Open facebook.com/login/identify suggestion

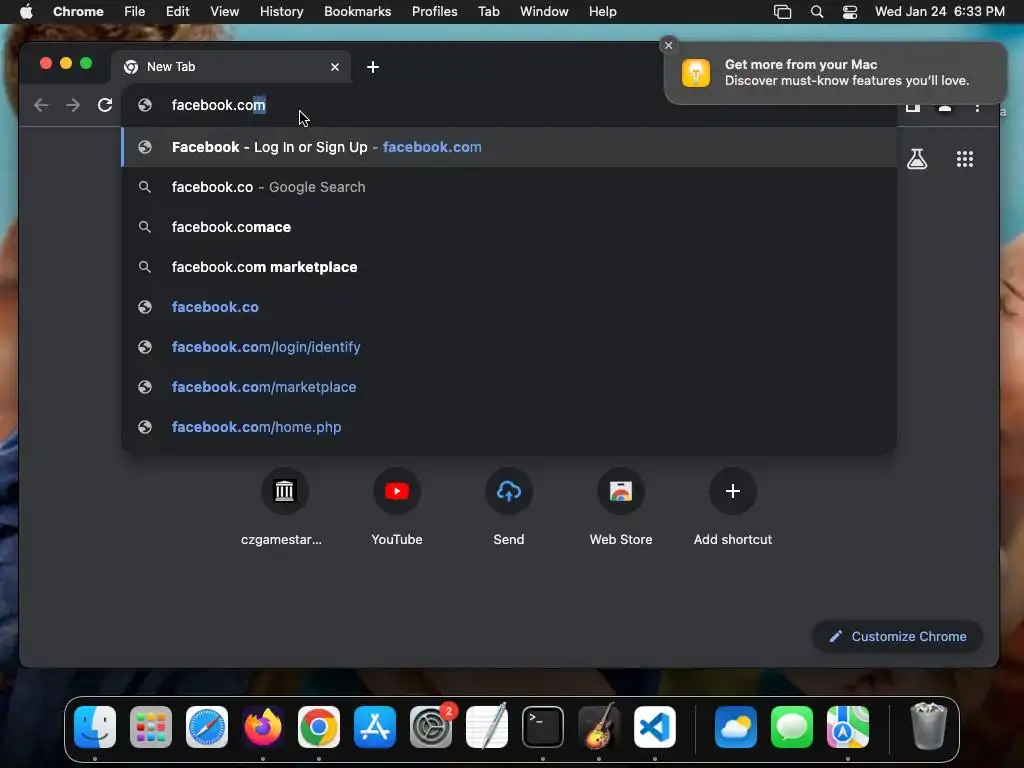509,347
